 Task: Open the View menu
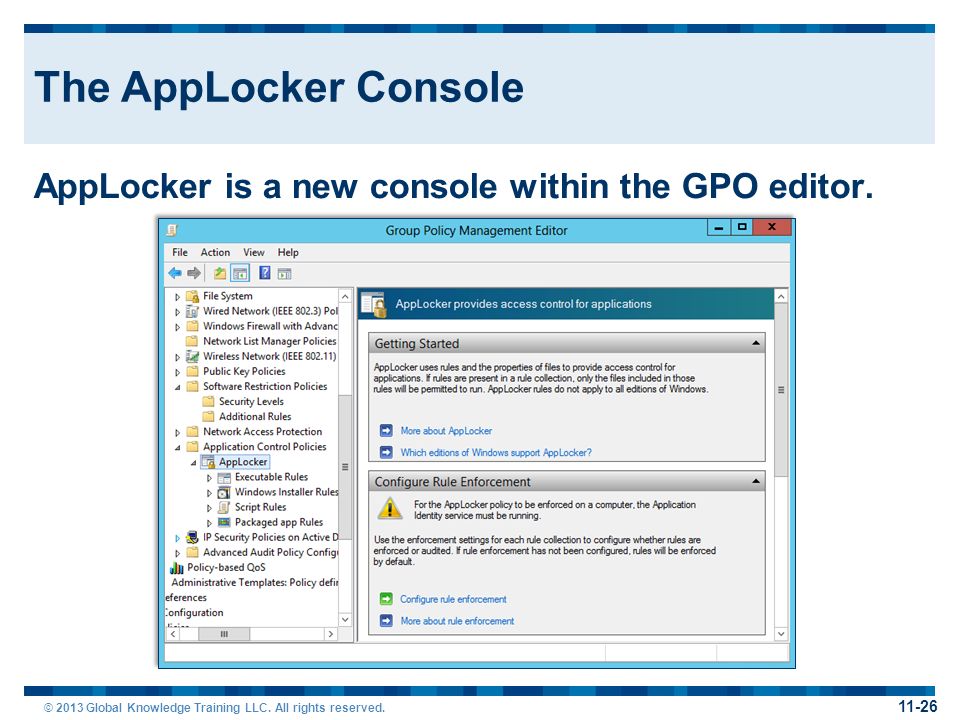253,252
